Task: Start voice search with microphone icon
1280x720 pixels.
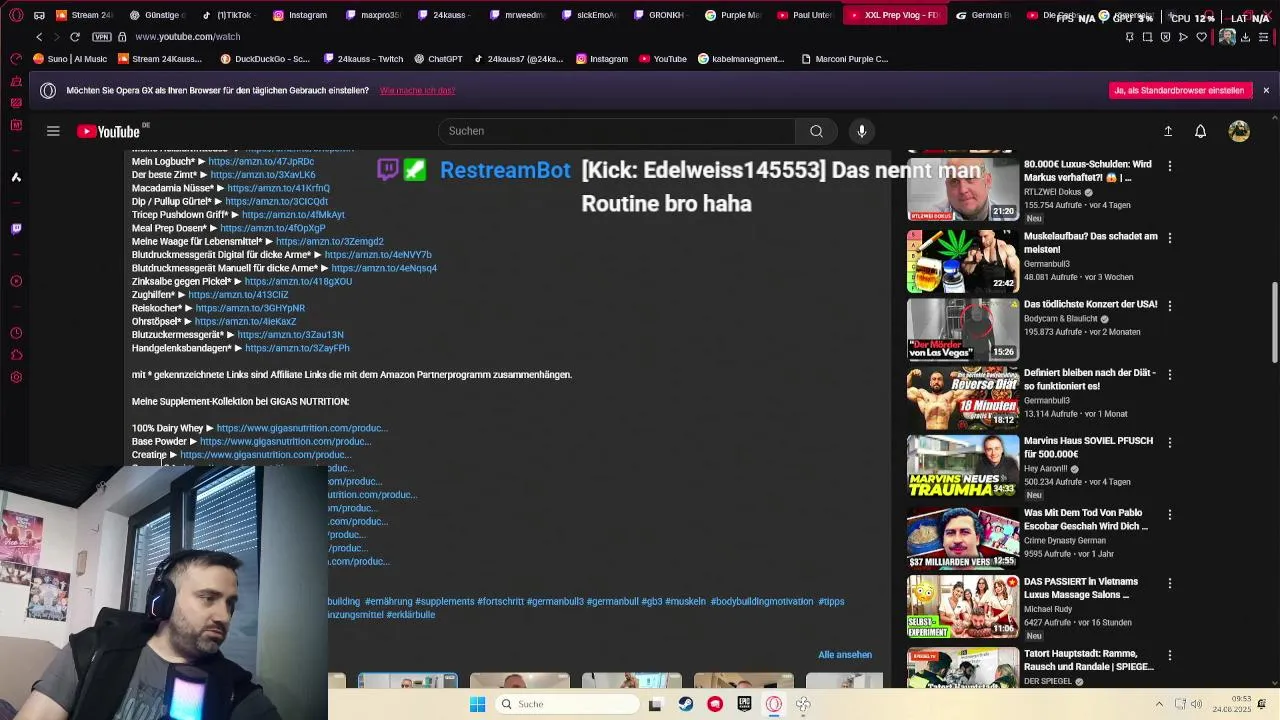Action: [862, 131]
